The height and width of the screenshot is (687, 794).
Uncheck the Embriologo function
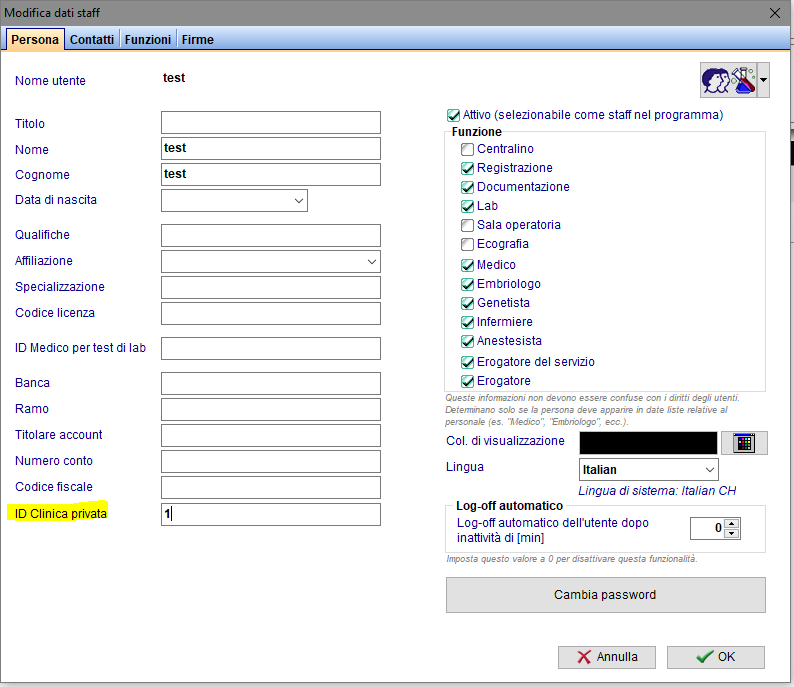[467, 284]
